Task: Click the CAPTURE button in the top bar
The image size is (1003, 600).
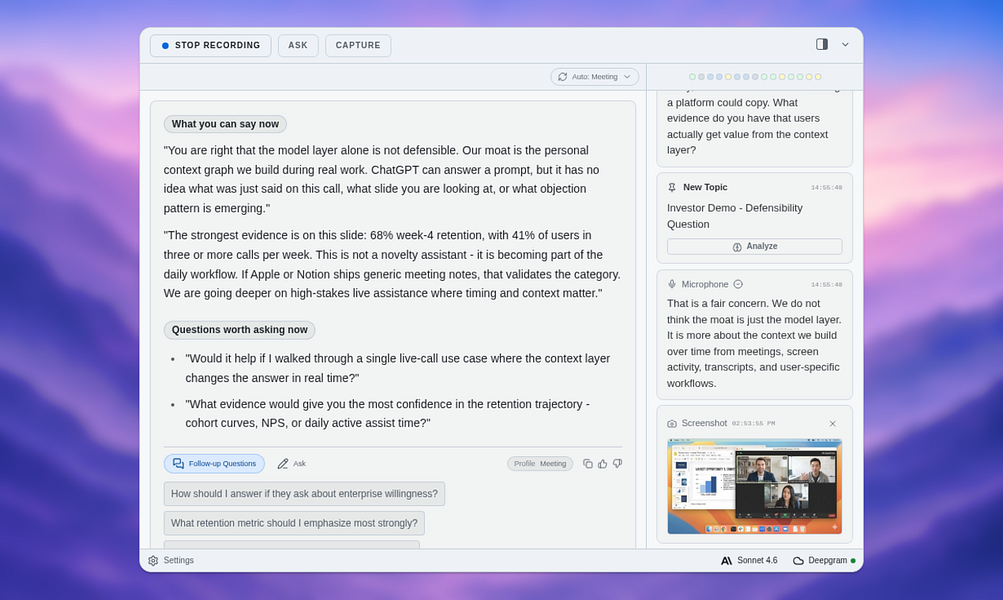Action: point(358,45)
